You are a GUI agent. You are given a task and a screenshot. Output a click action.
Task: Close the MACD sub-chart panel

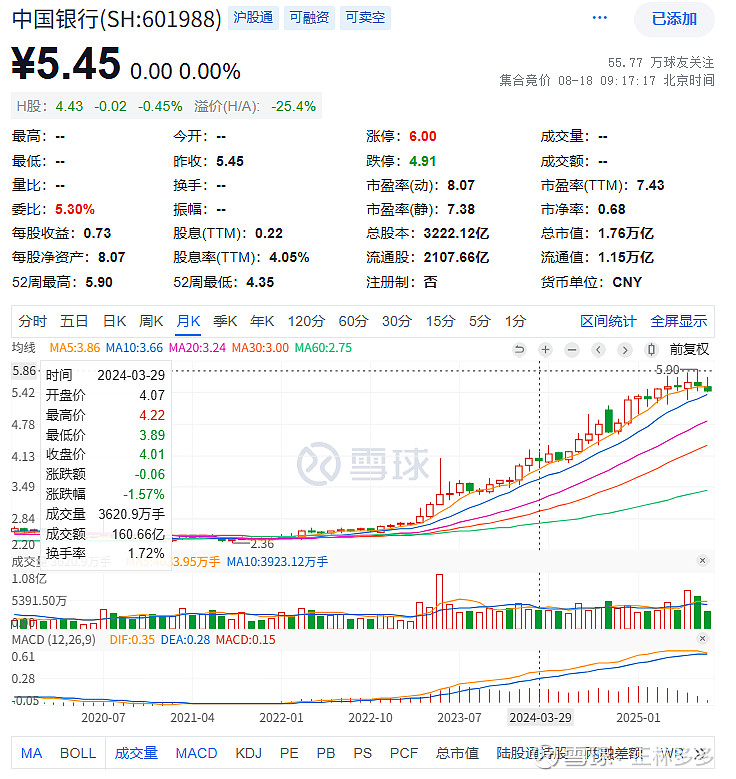click(702, 638)
